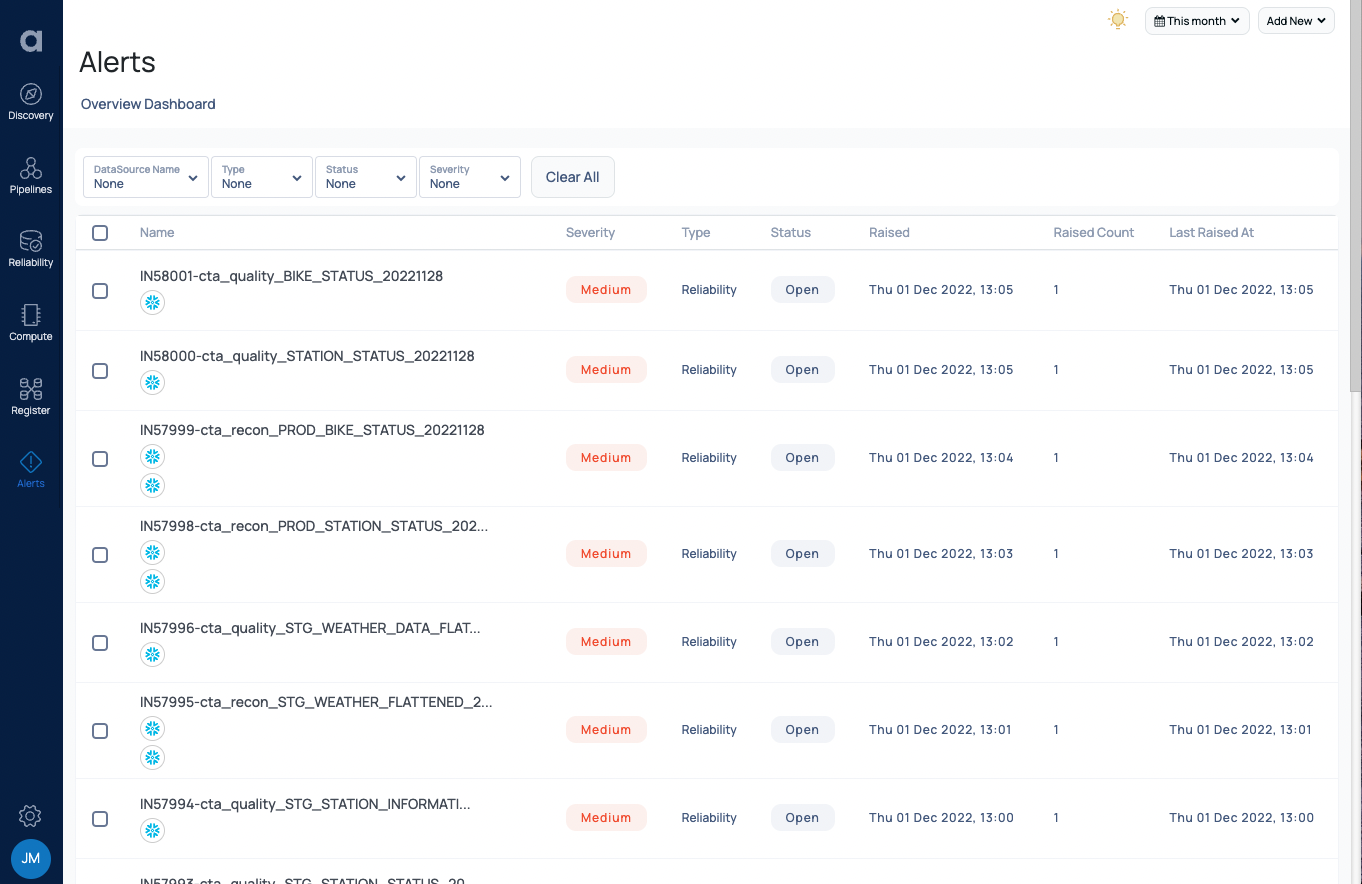Image resolution: width=1362 pixels, height=884 pixels.
Task: Click the Snowflake datasource icon under IN58001
Action: [152, 302]
